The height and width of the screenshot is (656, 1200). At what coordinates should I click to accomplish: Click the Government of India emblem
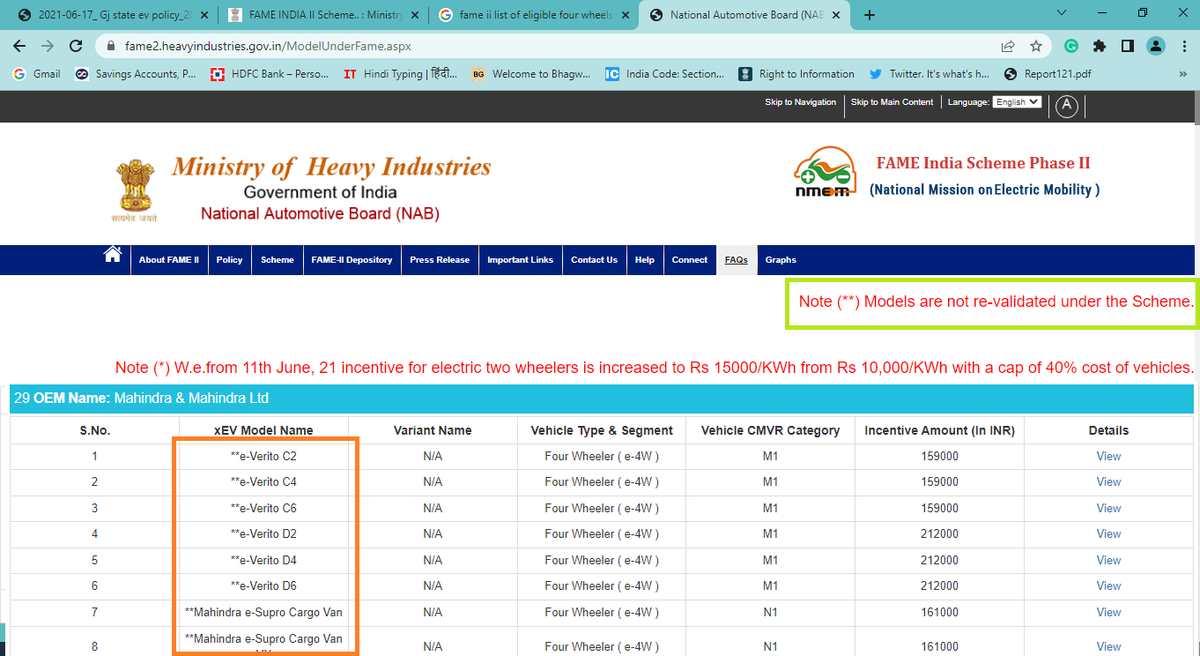(134, 189)
